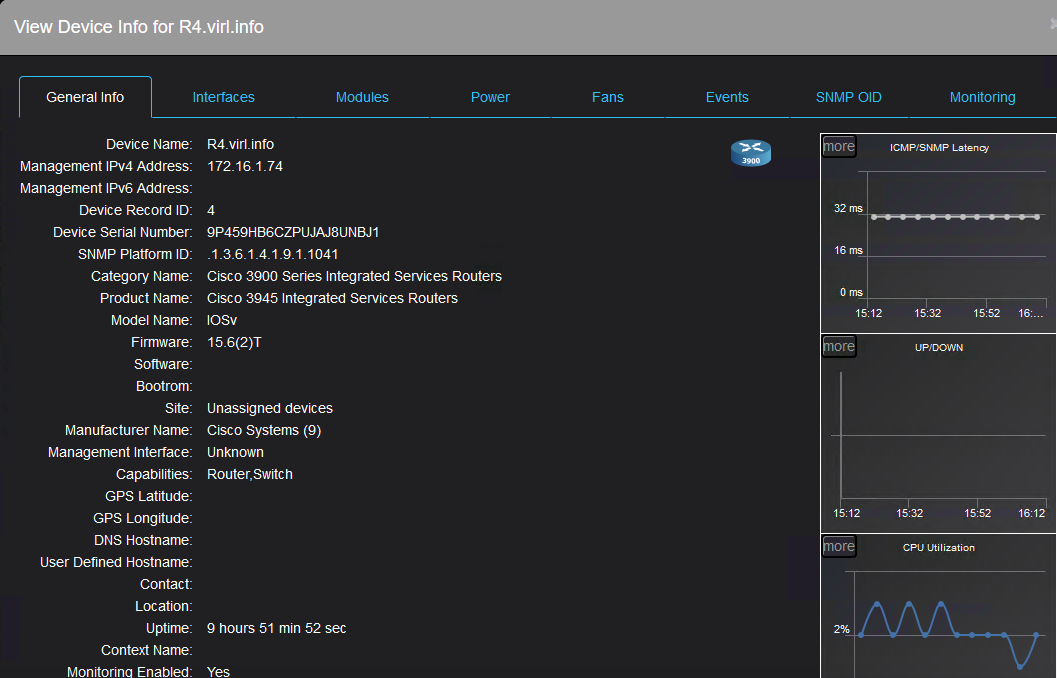Click the Cisco 3900 router icon
This screenshot has width=1057, height=678.
point(750,153)
